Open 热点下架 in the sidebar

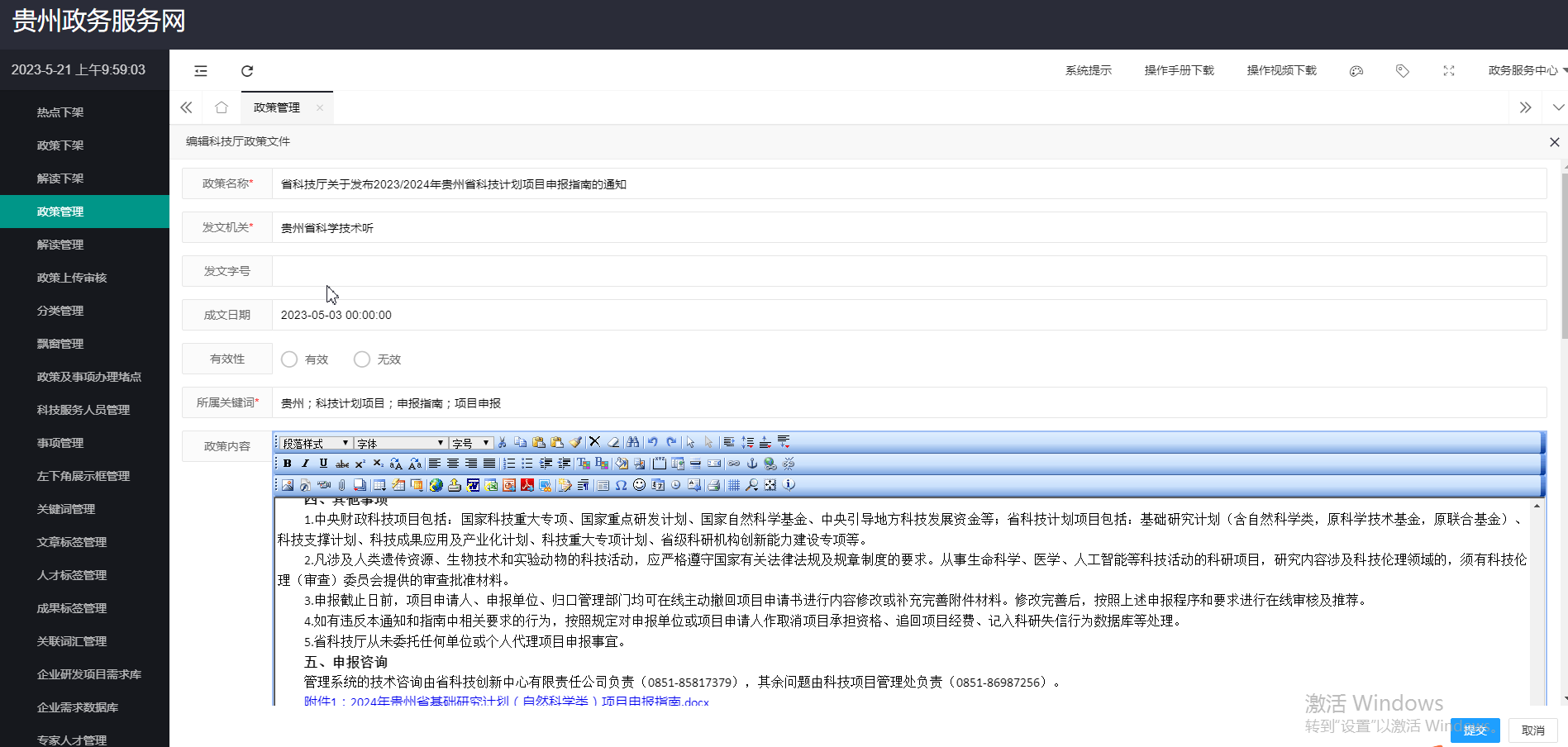click(x=60, y=112)
